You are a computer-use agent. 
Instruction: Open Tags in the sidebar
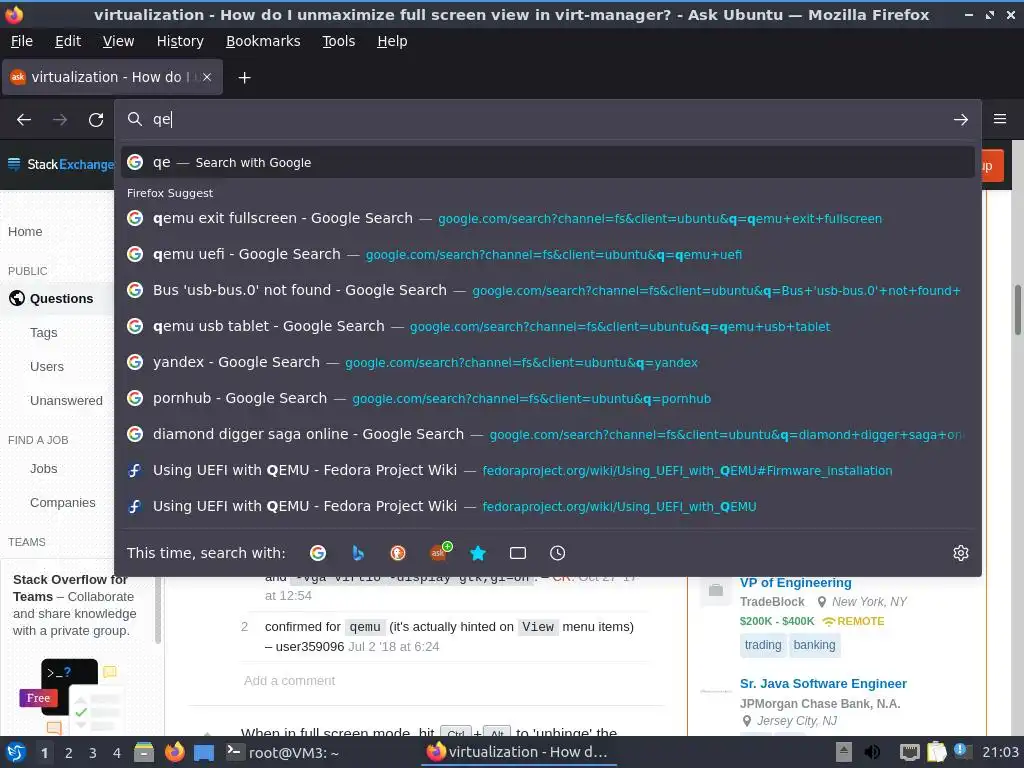(x=44, y=333)
